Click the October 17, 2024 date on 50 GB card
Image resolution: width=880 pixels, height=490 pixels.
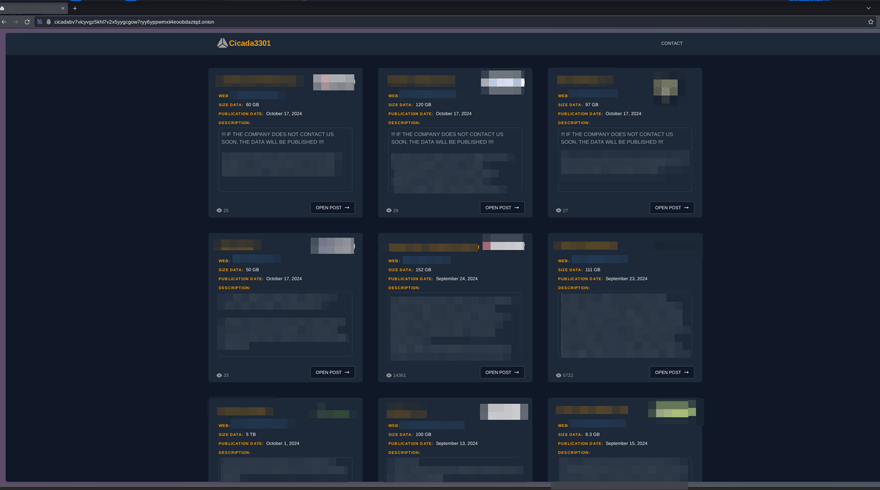[283, 279]
